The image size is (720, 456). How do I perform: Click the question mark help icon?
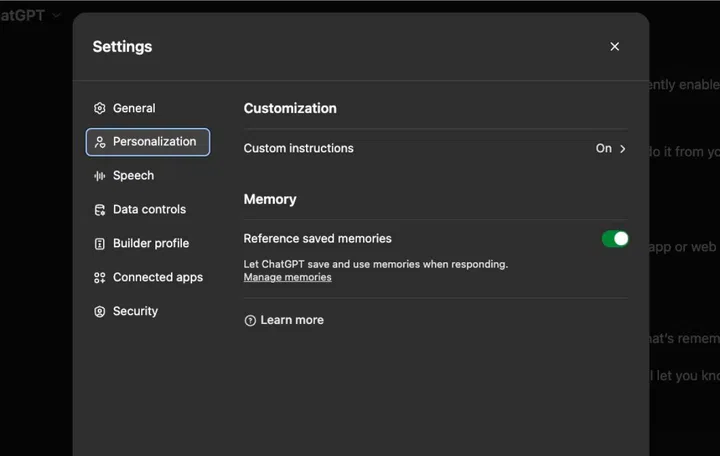(x=250, y=321)
